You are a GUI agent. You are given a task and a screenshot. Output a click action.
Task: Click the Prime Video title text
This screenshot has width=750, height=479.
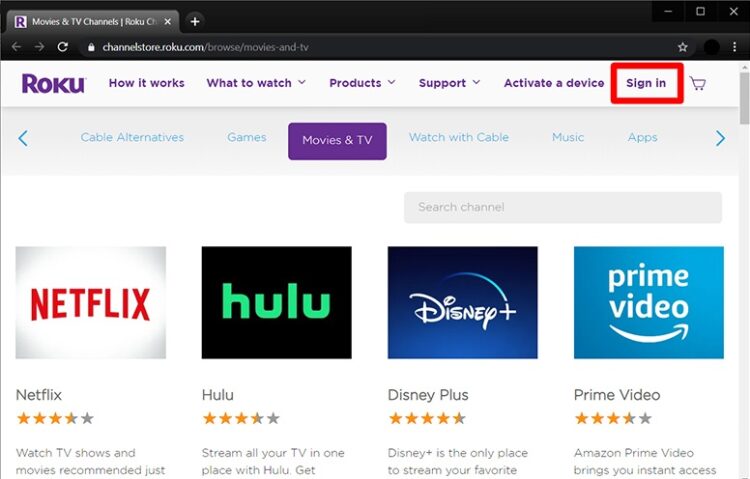click(x=617, y=395)
